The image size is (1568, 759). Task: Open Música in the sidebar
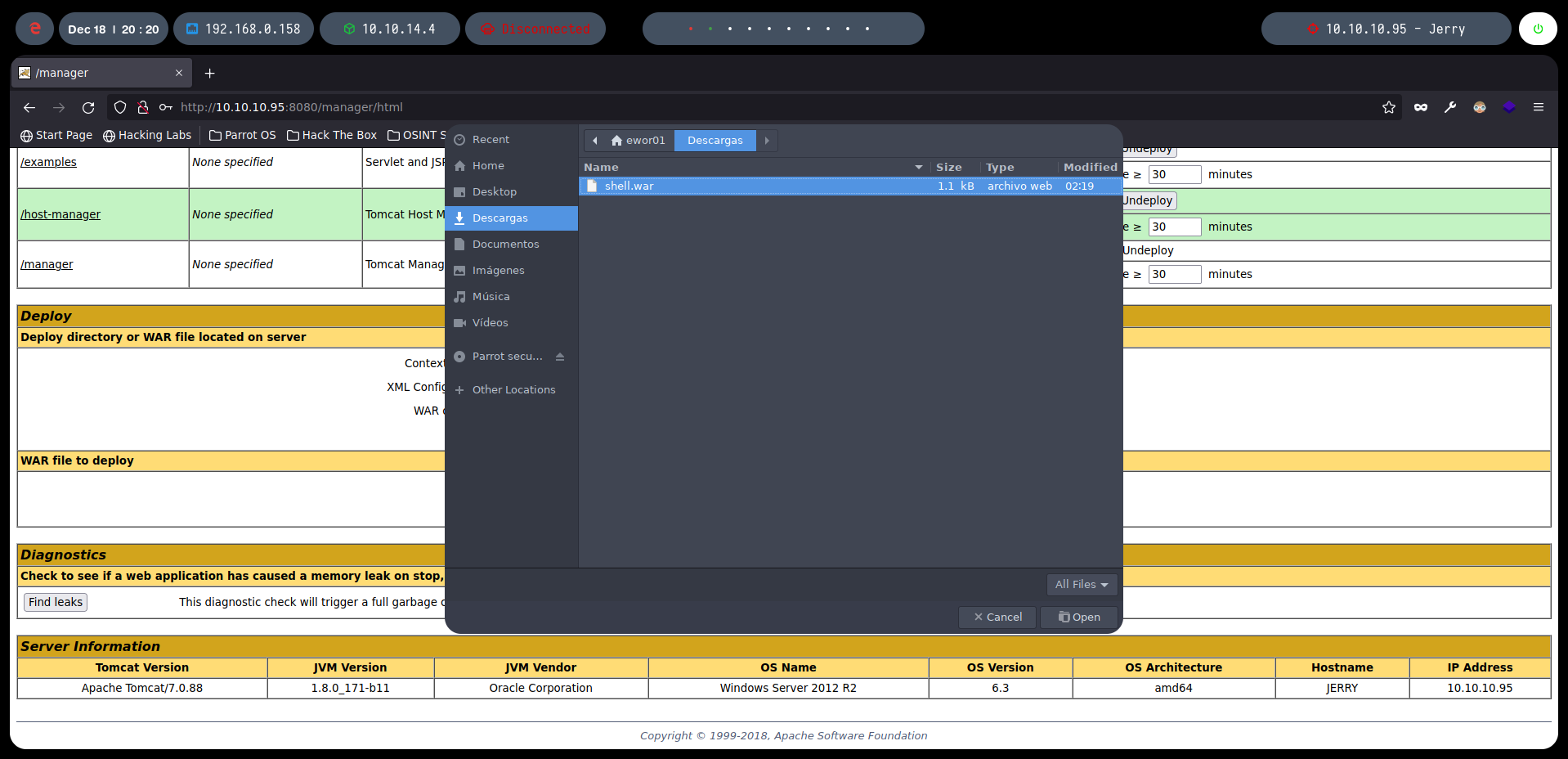(512, 297)
